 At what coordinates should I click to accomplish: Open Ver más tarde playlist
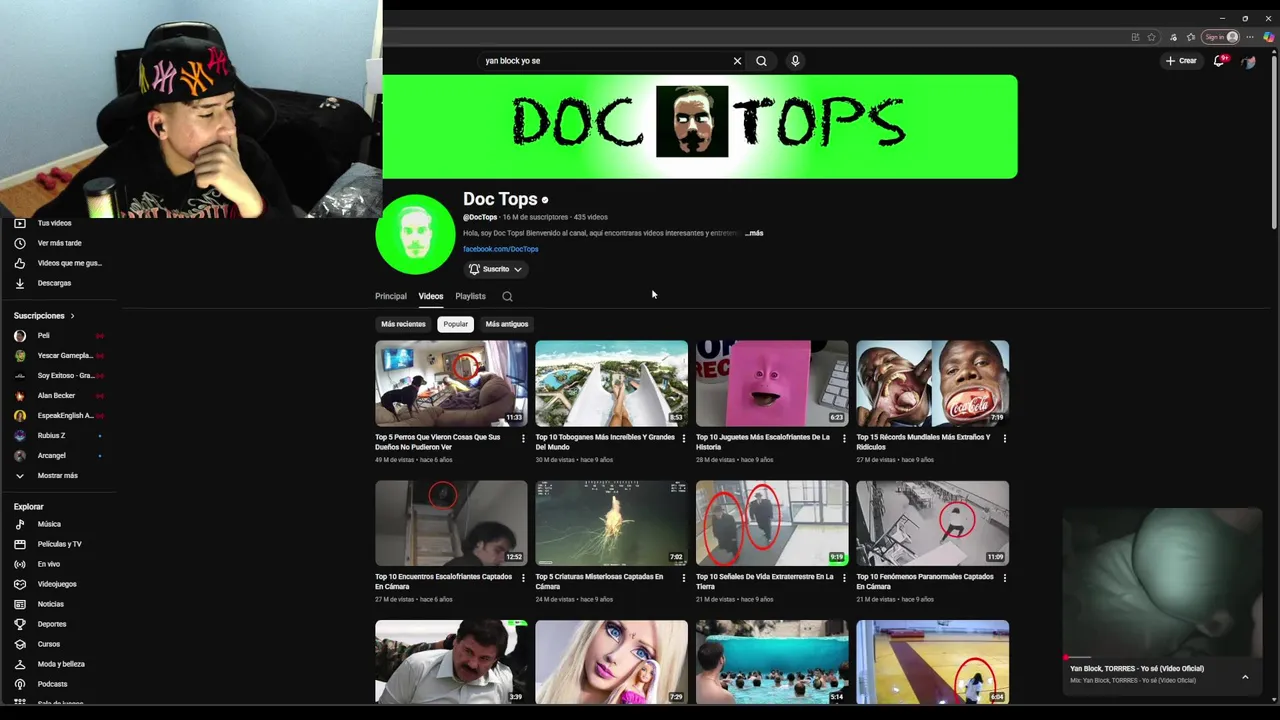(x=58, y=243)
